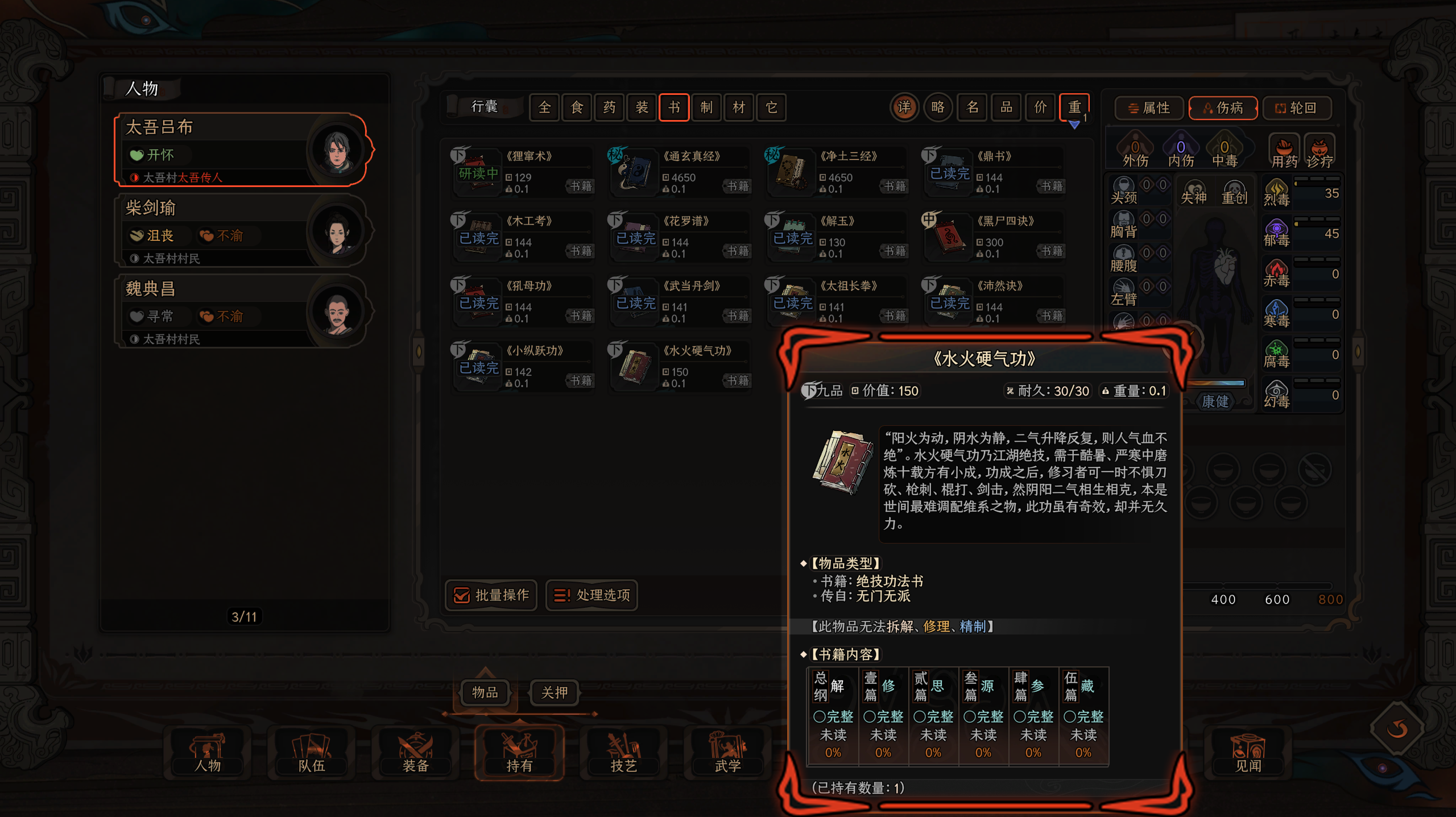The height and width of the screenshot is (817, 1456).
Task: Switch to 详 detailed view mode
Action: 904,107
